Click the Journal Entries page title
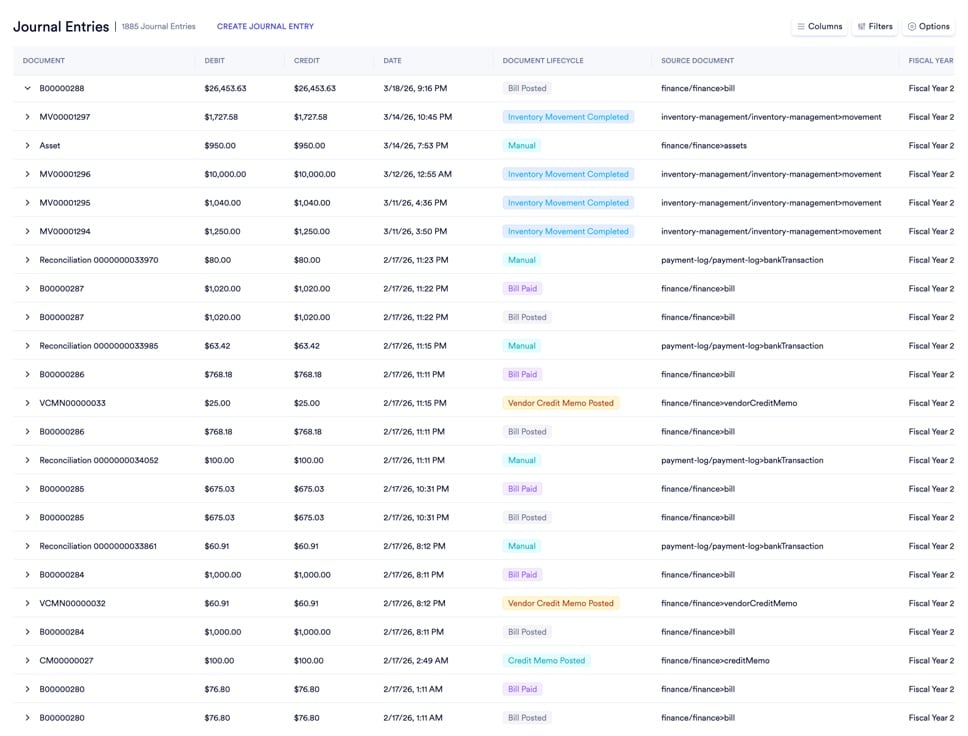 (x=61, y=27)
